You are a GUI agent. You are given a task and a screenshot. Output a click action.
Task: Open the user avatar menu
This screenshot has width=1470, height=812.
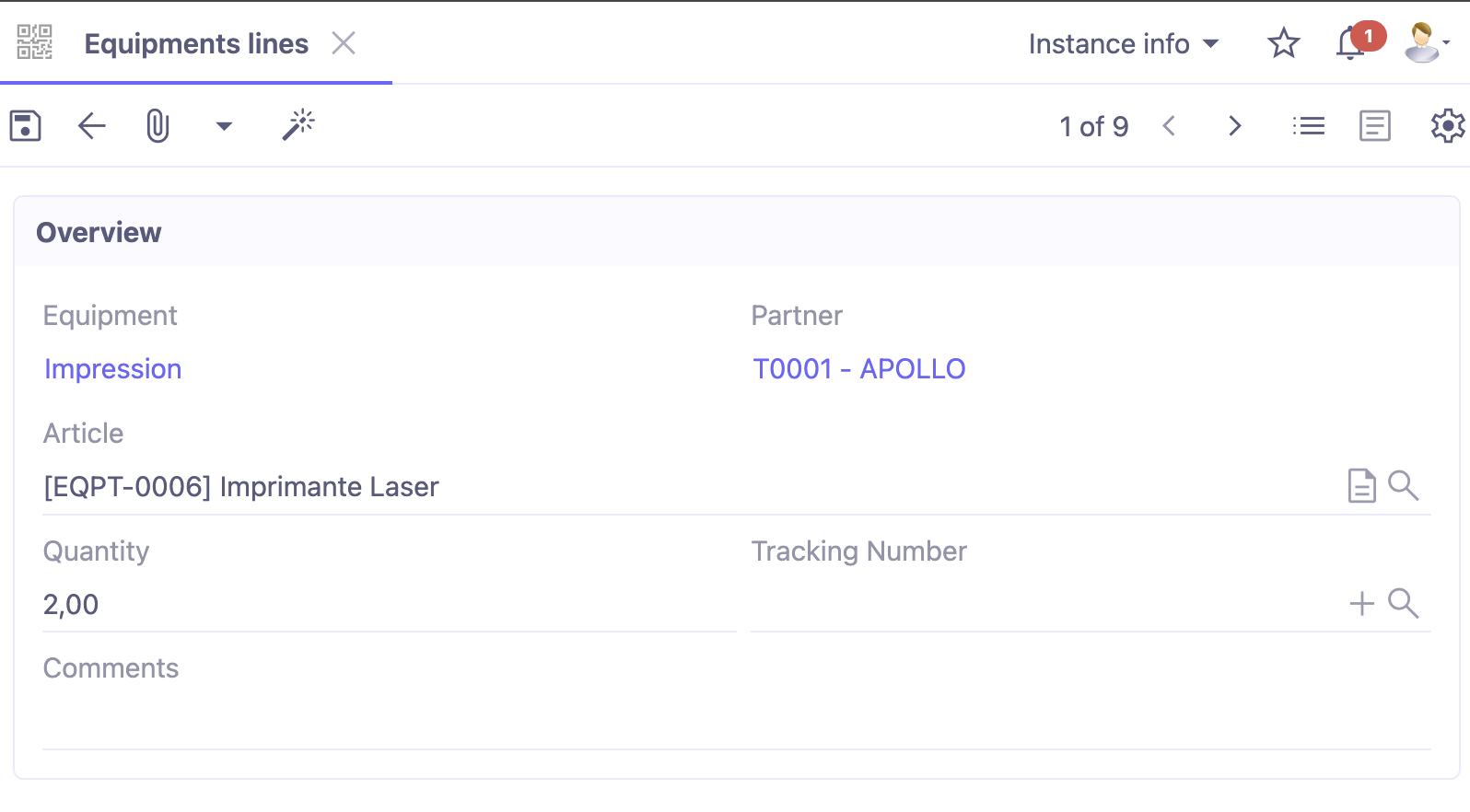(1422, 42)
